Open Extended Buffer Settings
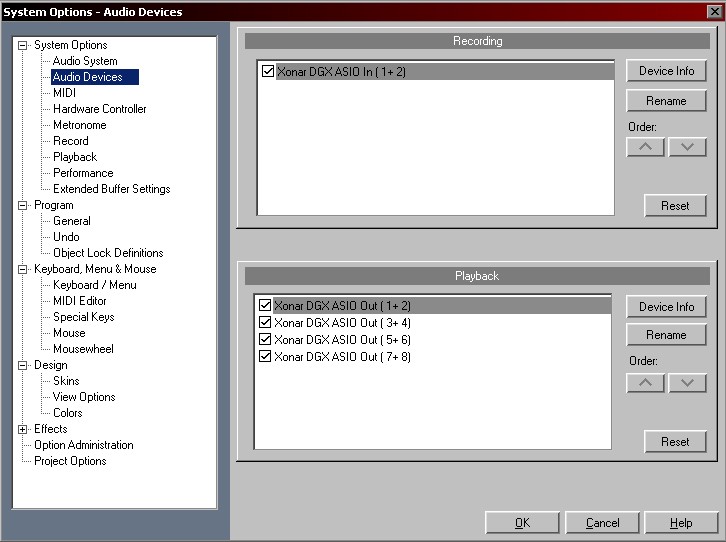This screenshot has width=726, height=542. (112, 189)
